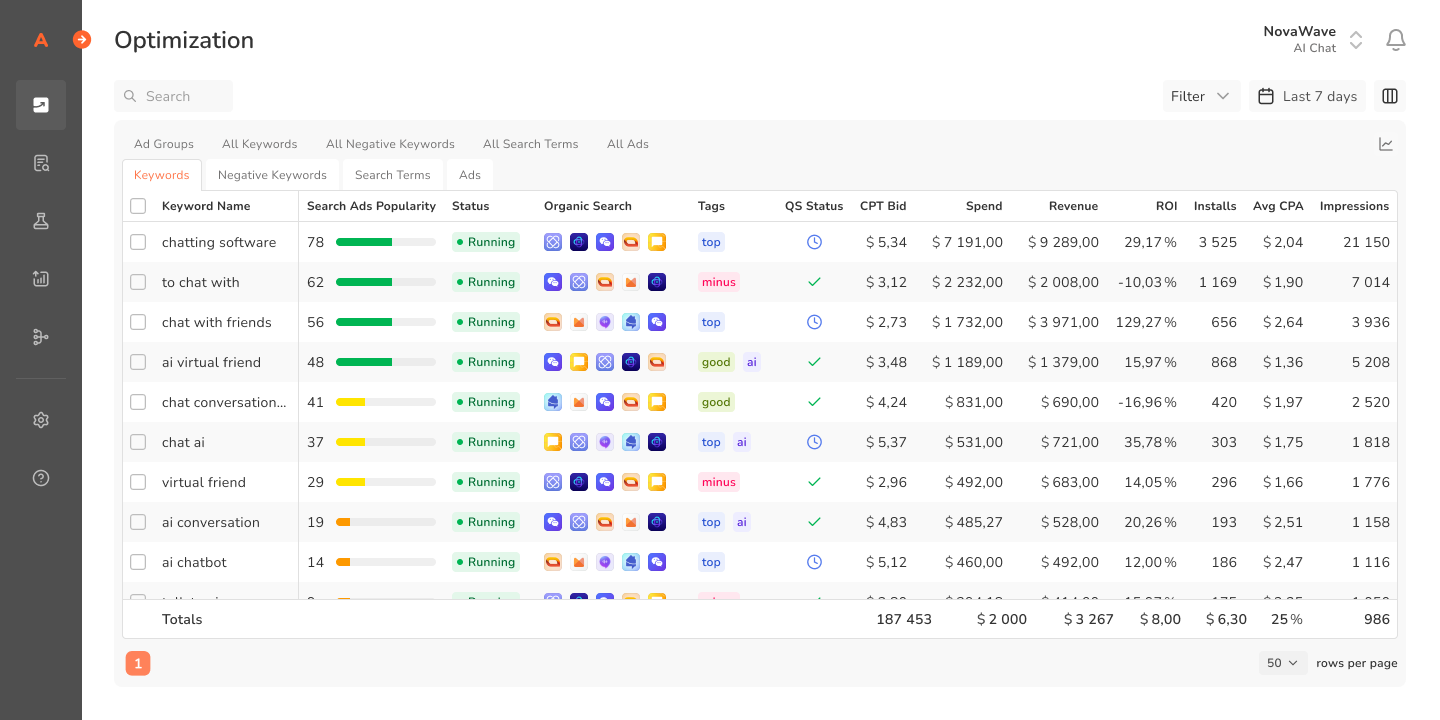Check the box for chatting software keyword
This screenshot has width=1440, height=720.
(x=138, y=242)
